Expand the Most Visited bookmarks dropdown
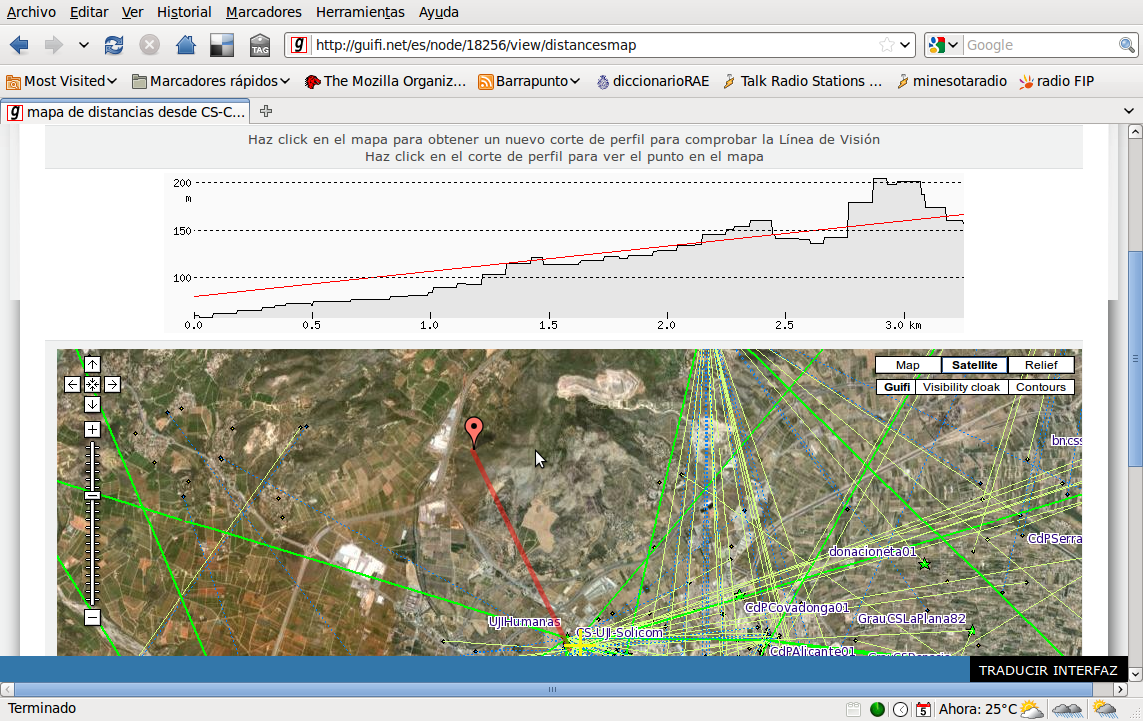 point(62,81)
